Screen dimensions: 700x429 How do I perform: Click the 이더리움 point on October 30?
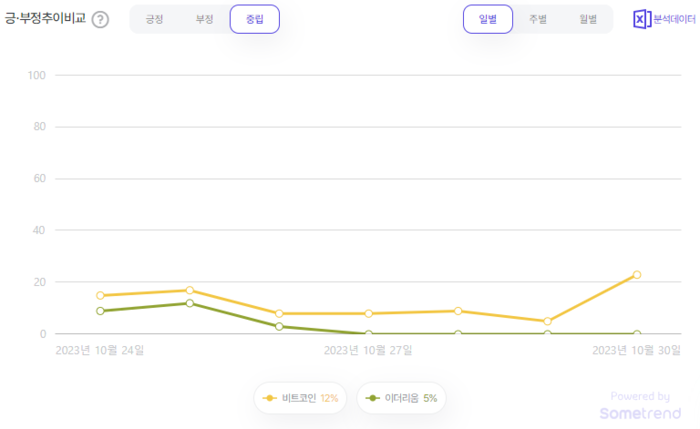[x=636, y=334]
